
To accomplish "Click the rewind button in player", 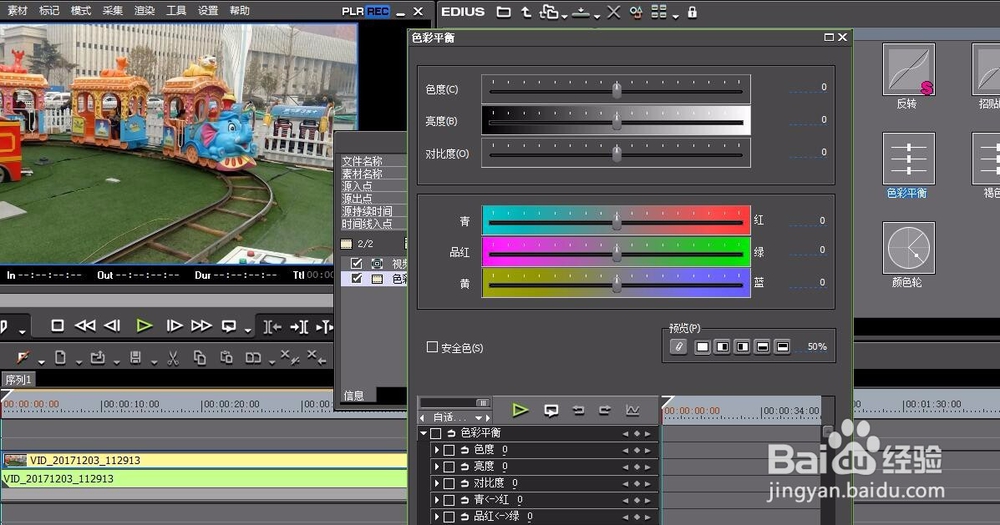I will [x=85, y=326].
